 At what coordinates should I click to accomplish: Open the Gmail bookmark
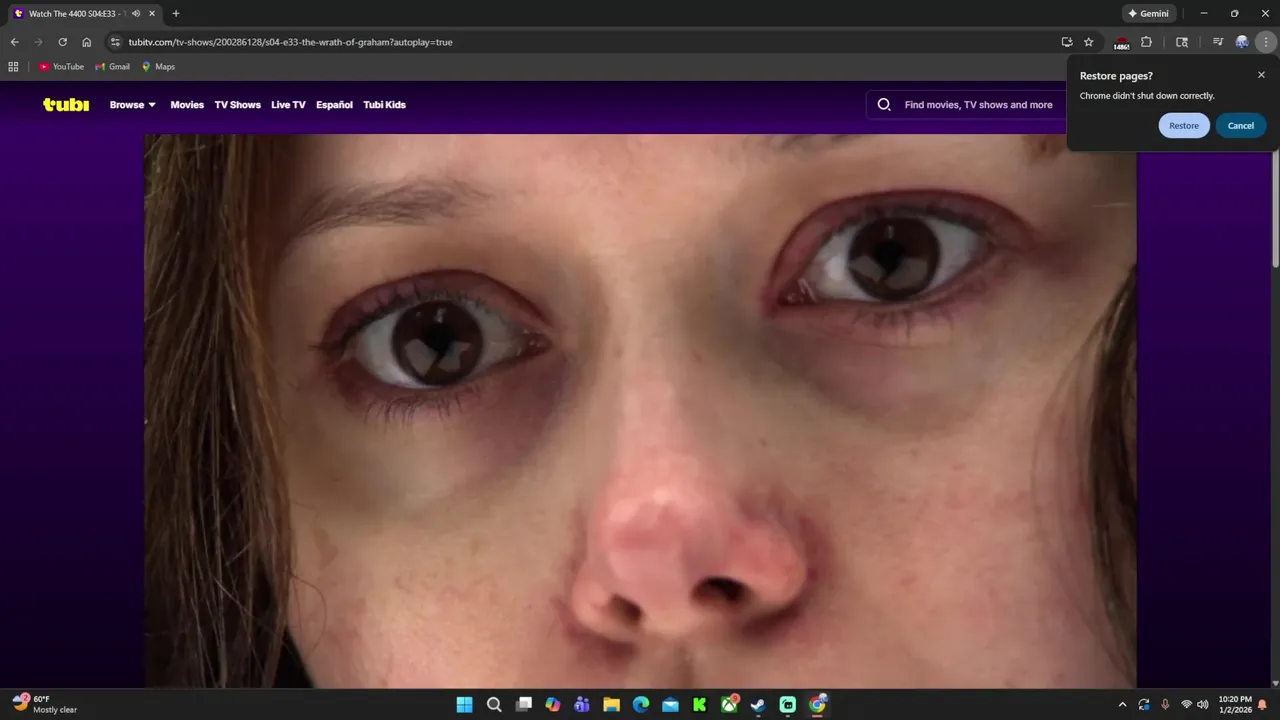(x=112, y=67)
